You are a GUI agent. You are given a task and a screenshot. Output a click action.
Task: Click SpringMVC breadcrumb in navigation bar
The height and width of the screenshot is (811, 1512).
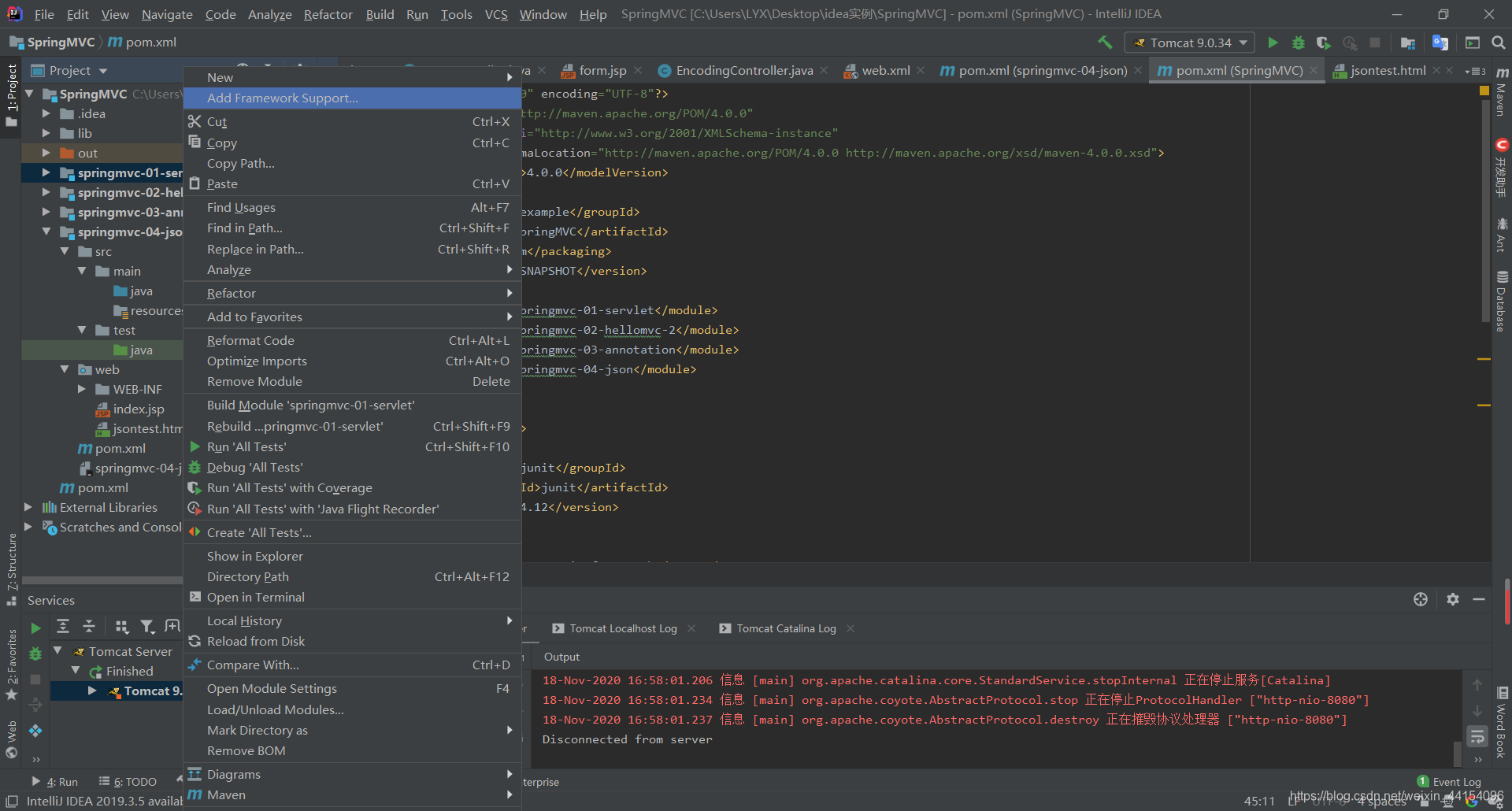pos(52,43)
